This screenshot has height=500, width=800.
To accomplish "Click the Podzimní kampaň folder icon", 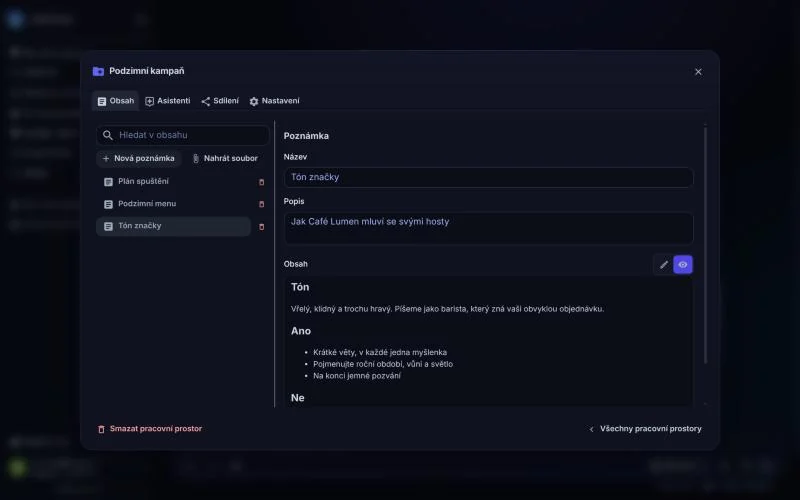I will pos(98,71).
